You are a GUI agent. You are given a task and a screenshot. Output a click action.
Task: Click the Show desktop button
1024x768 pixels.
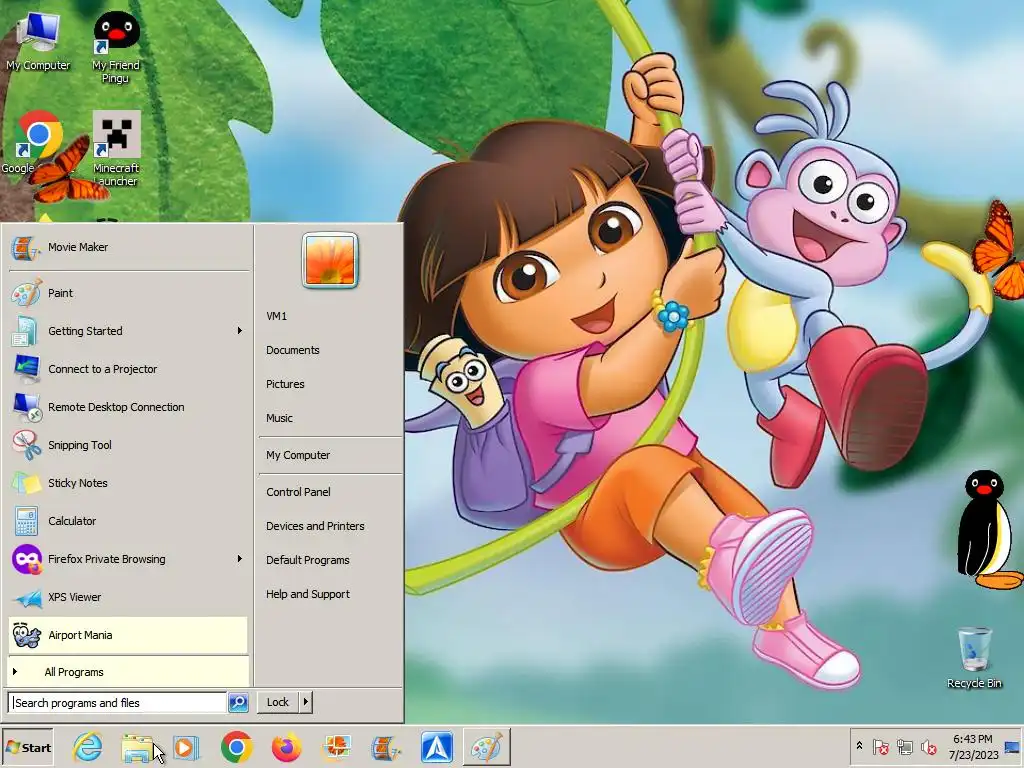point(1013,747)
